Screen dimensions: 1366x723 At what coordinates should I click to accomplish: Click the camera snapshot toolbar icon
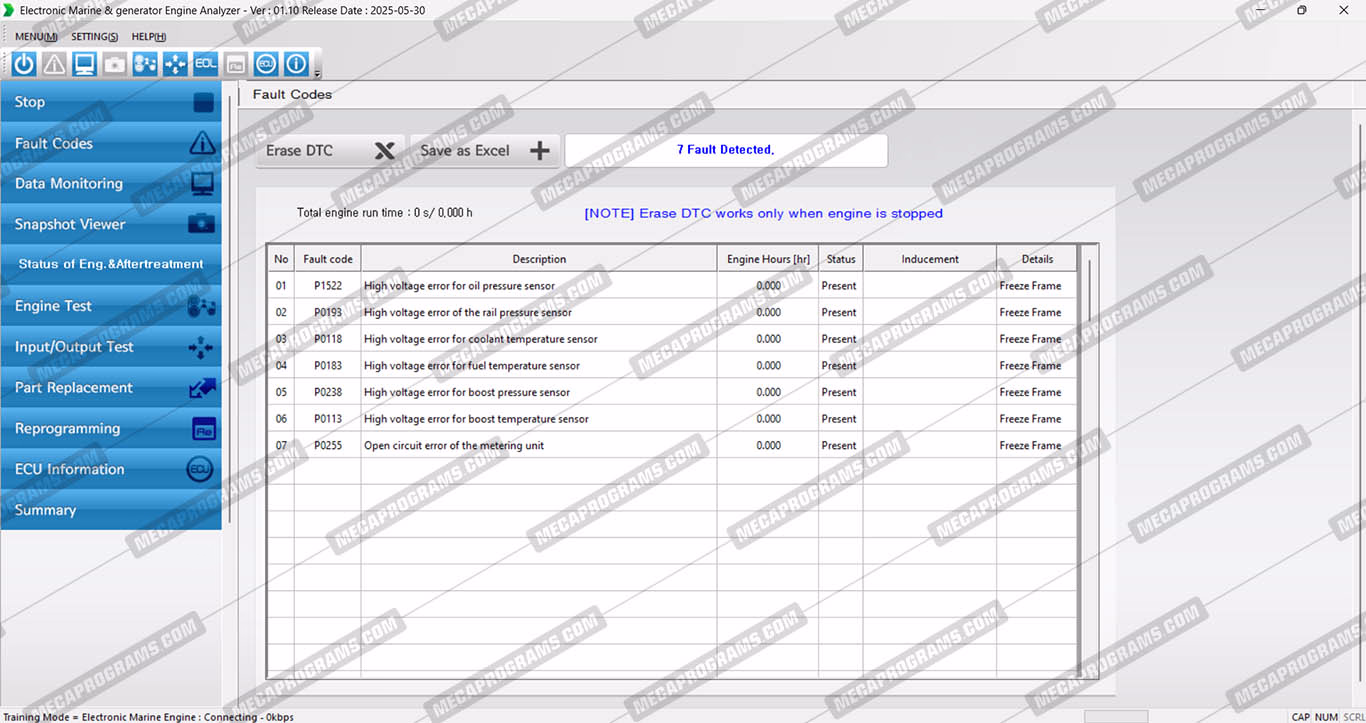(x=115, y=64)
